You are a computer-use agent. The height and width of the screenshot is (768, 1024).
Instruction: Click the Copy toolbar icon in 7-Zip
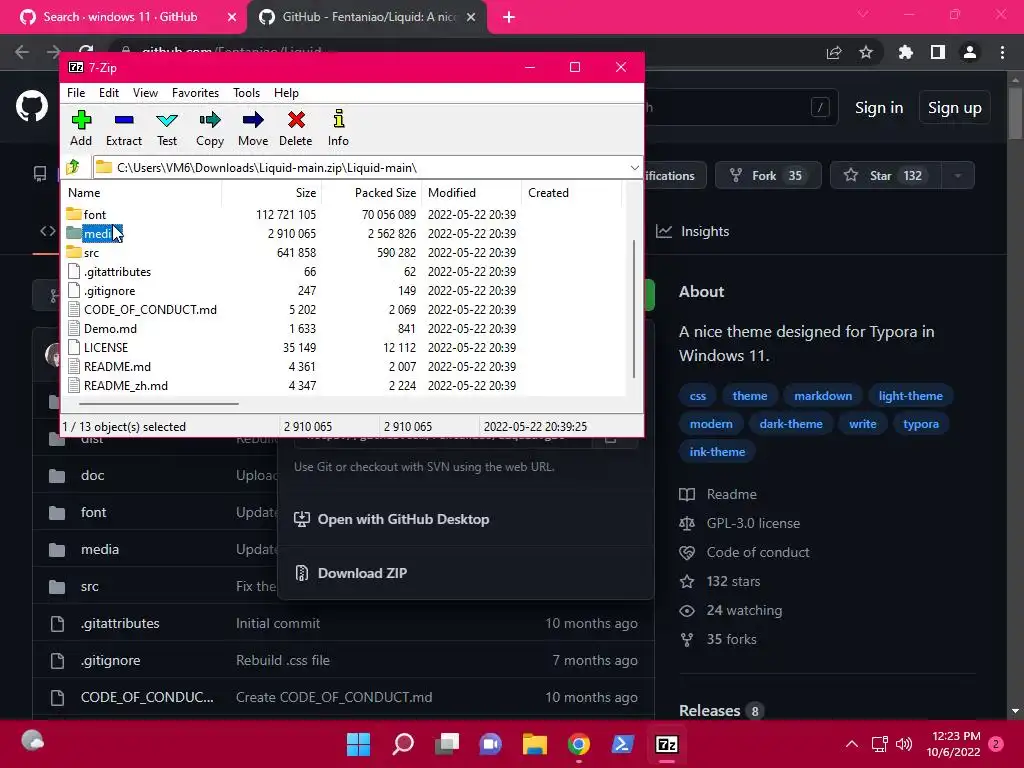pos(210,128)
